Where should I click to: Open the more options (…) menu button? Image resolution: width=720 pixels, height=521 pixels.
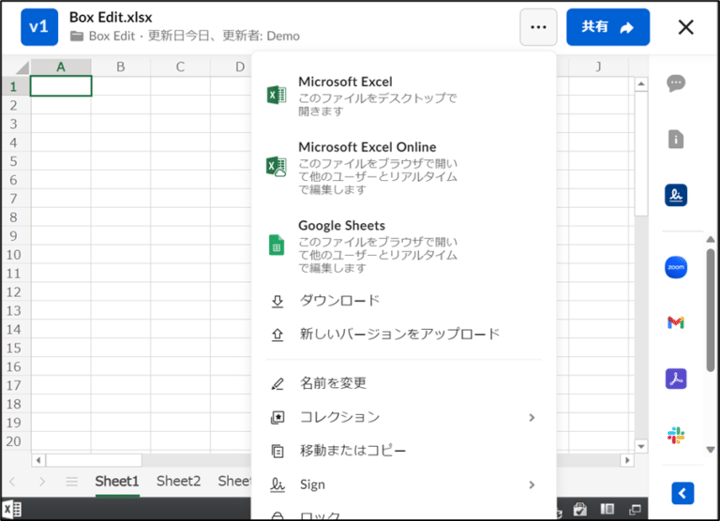coord(538,27)
